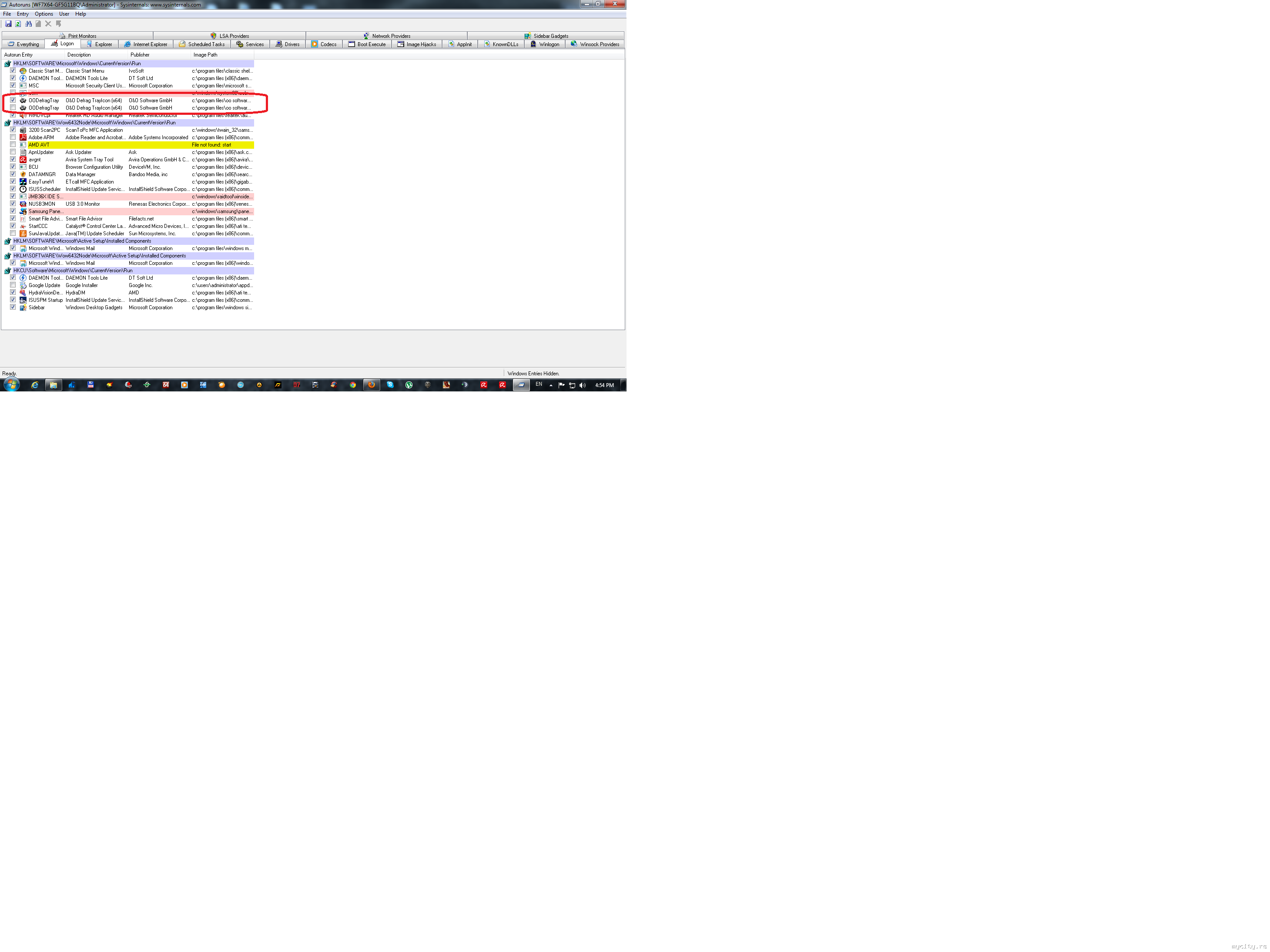This screenshot has width=1270, height=952.
Task: Click the Jump to entry toolbar icon
Action: pos(59,24)
